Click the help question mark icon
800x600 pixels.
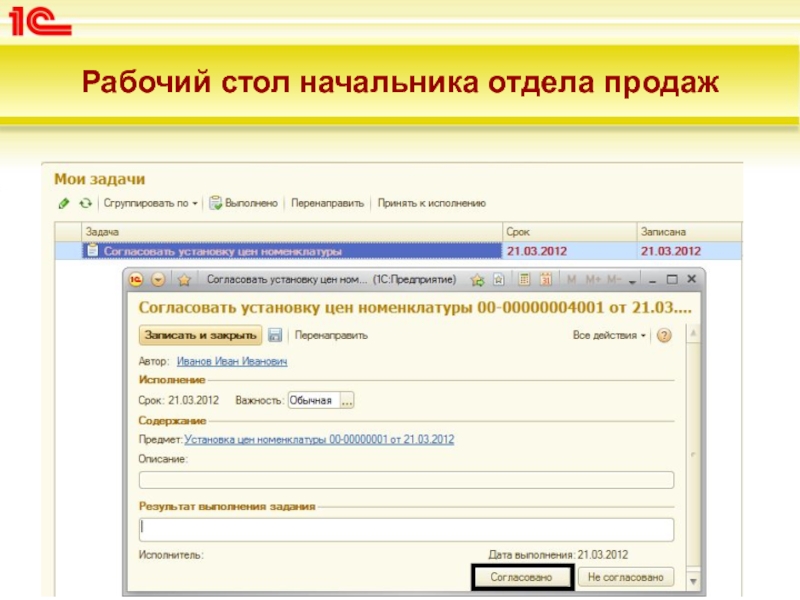click(x=664, y=335)
